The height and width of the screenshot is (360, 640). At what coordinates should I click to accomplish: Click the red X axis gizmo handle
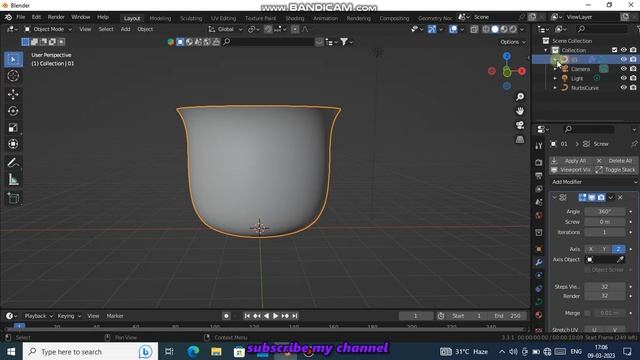(x=522, y=71)
